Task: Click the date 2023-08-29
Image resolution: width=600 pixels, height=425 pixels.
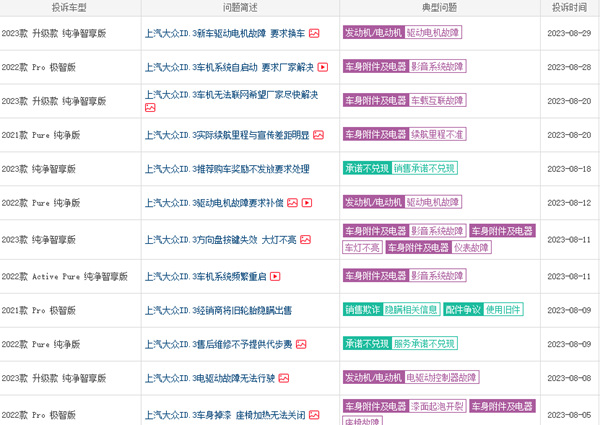Action: pos(569,33)
